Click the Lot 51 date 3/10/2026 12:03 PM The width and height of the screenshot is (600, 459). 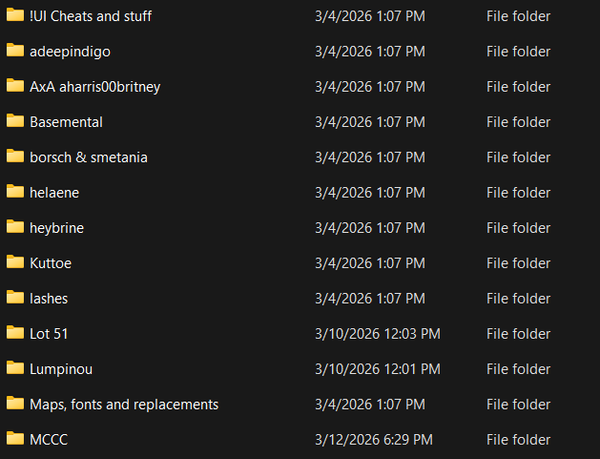377,334
